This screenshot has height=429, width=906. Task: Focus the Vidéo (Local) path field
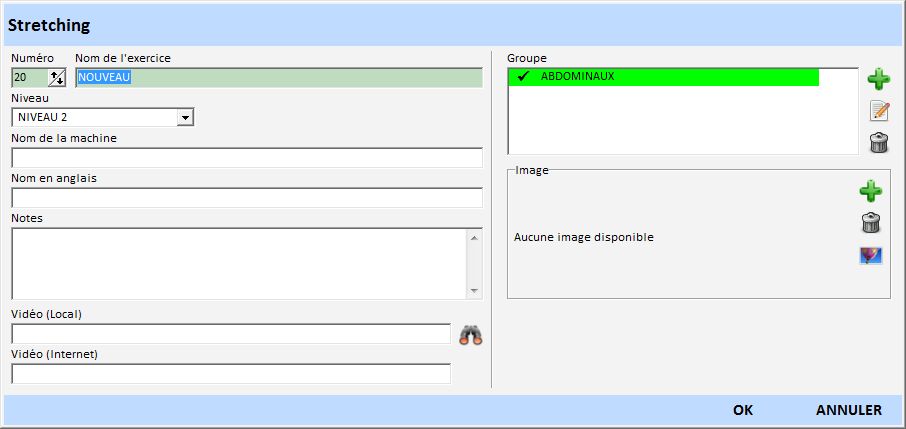(x=231, y=334)
